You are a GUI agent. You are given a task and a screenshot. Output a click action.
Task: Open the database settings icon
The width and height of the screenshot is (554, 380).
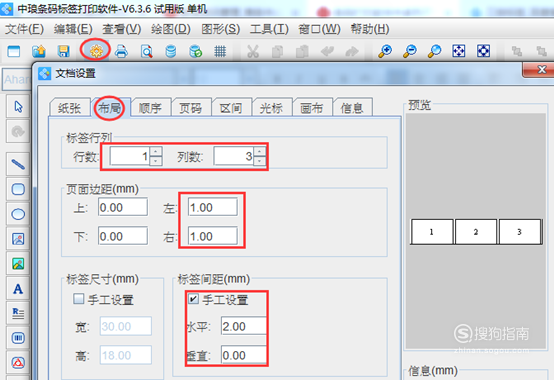point(171,52)
